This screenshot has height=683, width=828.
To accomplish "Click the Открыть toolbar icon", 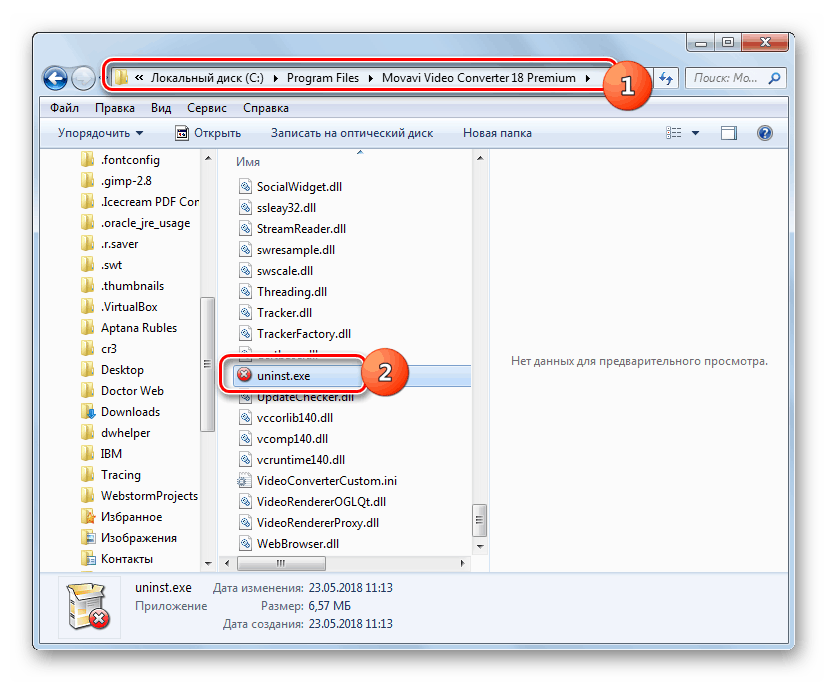I will pyautogui.click(x=182, y=133).
